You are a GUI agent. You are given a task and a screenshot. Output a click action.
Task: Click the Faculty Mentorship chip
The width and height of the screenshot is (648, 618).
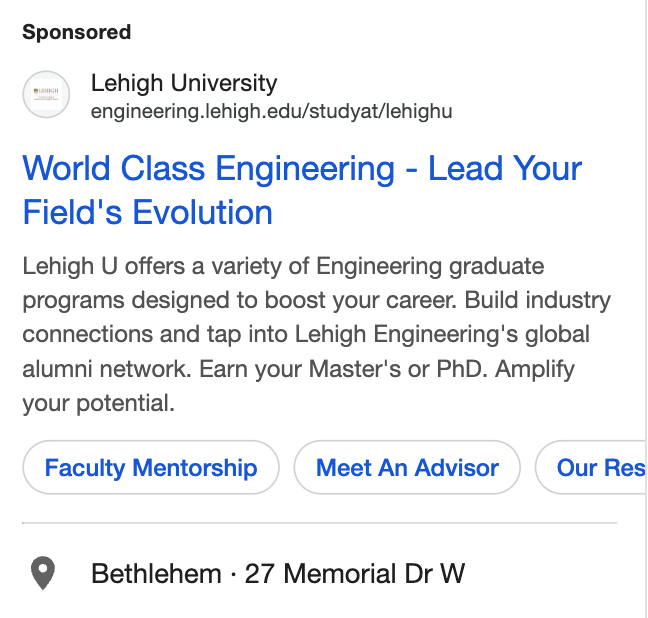tap(151, 468)
